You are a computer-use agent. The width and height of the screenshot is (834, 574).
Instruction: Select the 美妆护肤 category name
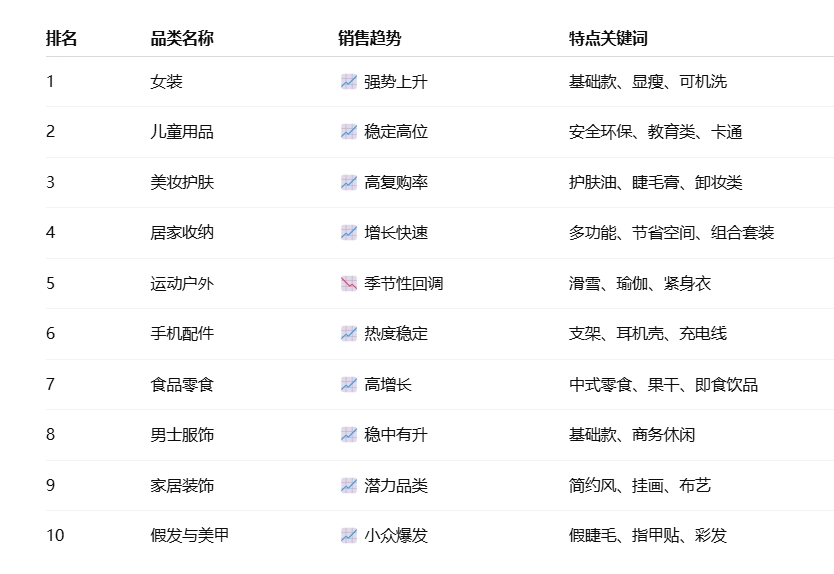coord(182,182)
